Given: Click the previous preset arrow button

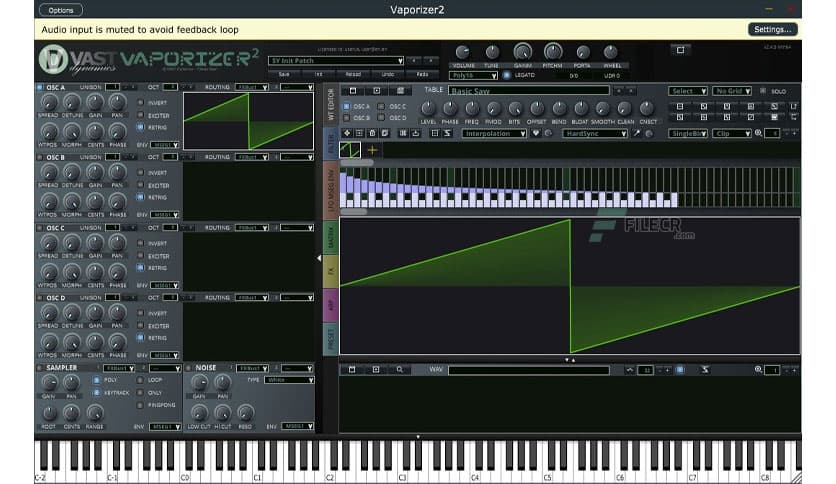Looking at the screenshot, I should click(x=414, y=61).
